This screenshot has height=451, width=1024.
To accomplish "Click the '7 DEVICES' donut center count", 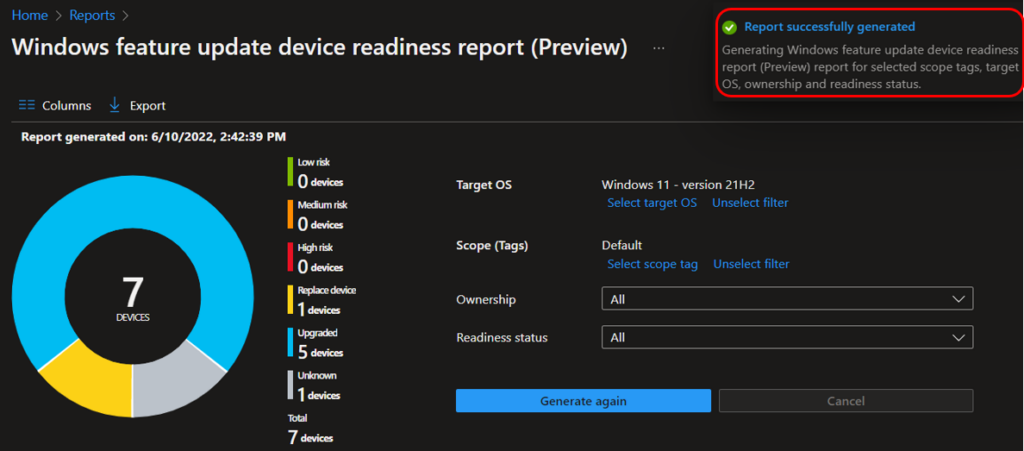I will tap(133, 299).
